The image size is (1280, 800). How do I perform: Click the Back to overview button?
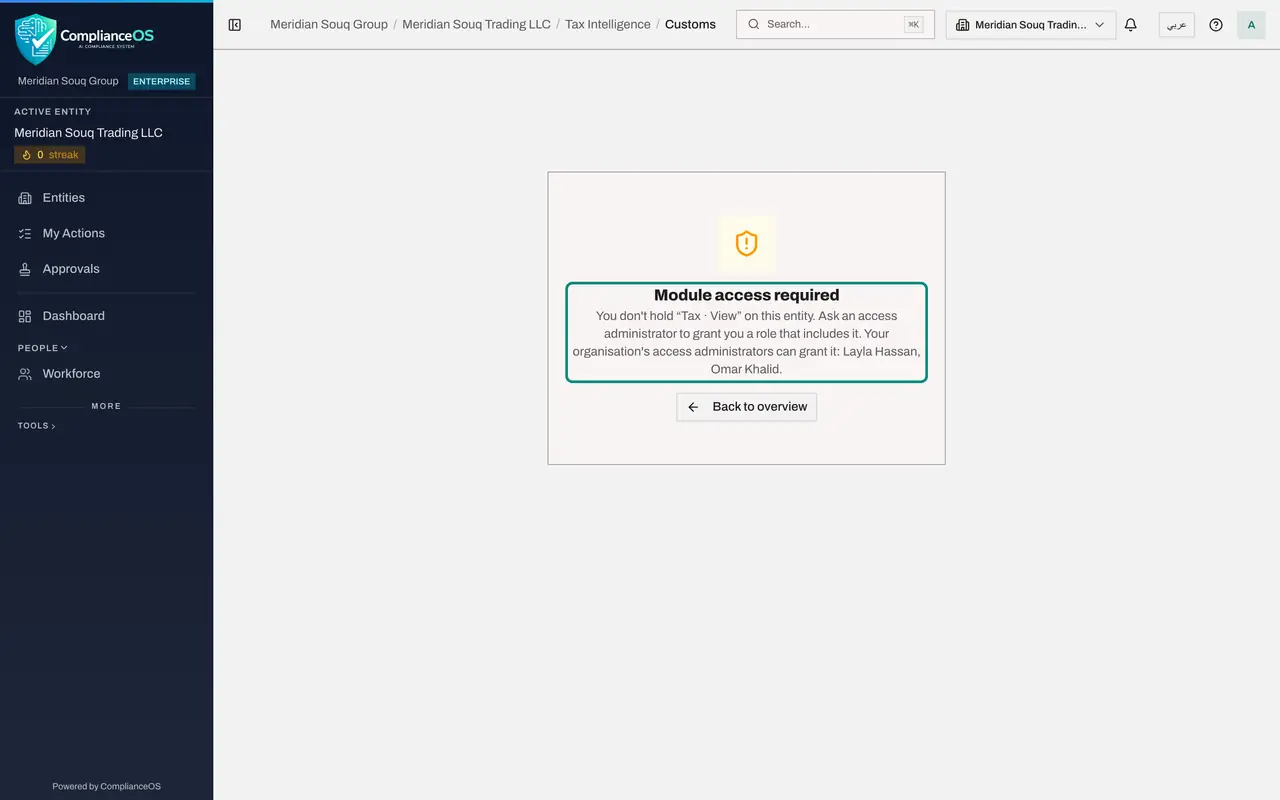tap(747, 407)
